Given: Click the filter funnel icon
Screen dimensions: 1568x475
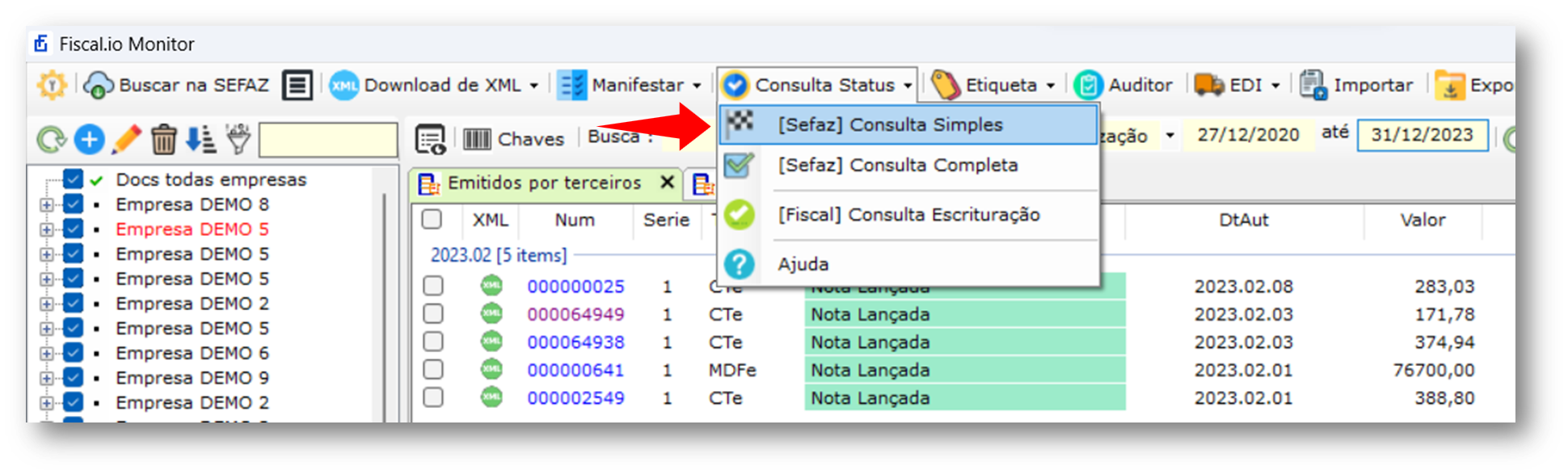Looking at the screenshot, I should point(238,139).
